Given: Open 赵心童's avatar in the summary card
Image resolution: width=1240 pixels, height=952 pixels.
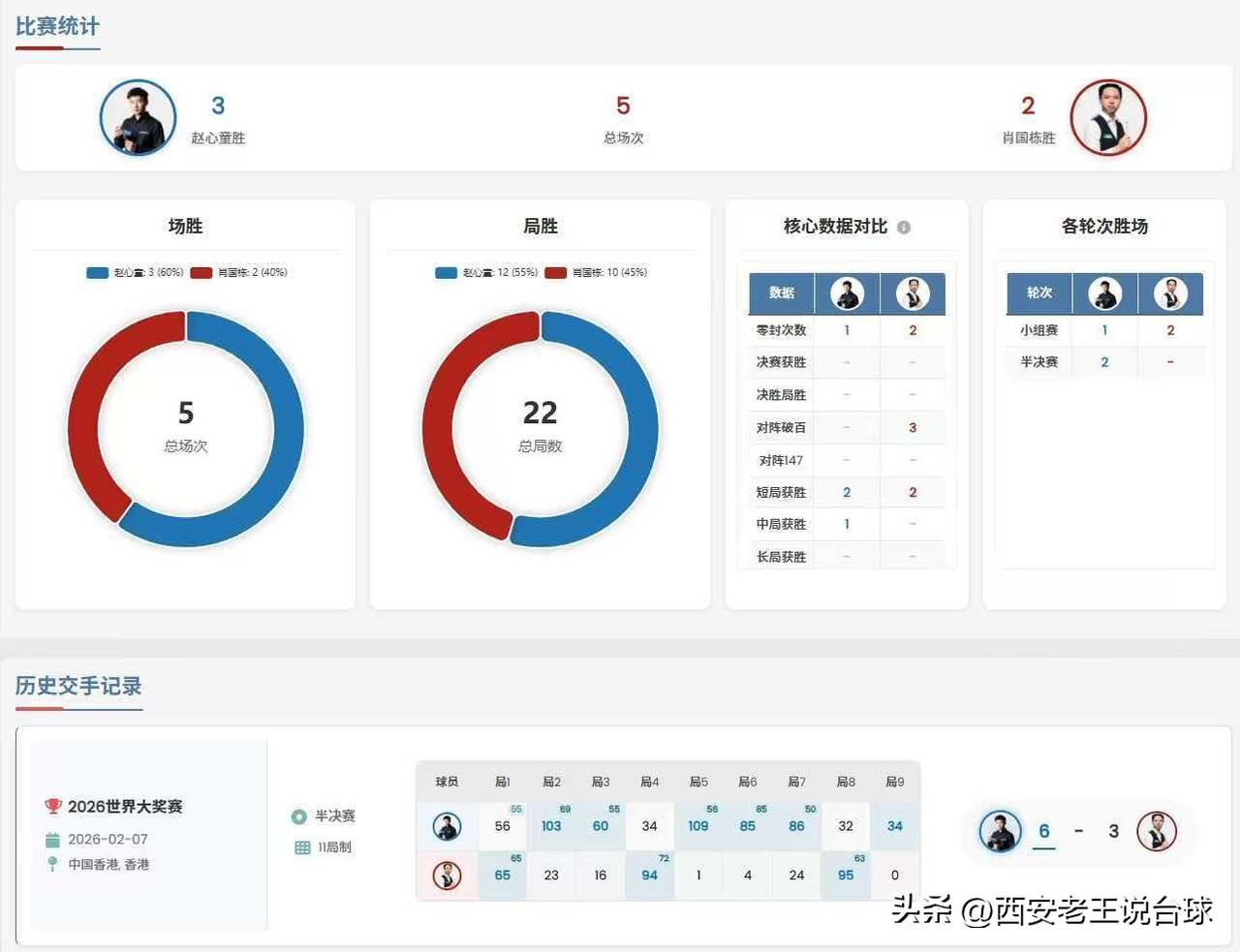Looking at the screenshot, I should [x=139, y=117].
